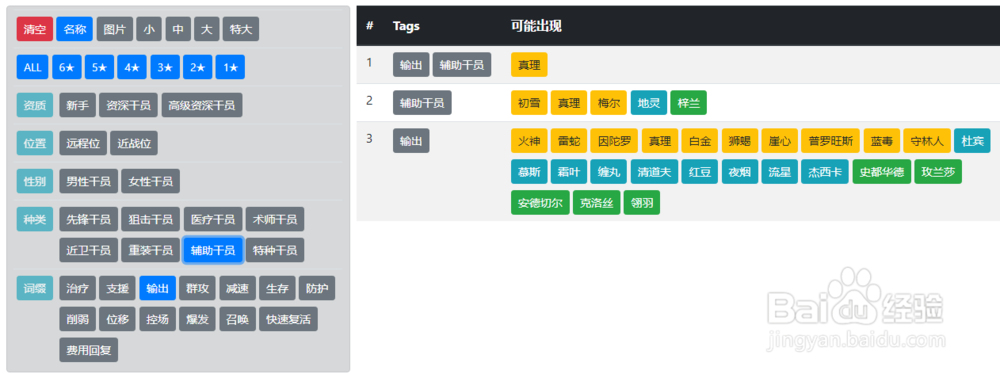
Task: Click the 安德切尔 operator badge
Action: pos(540,203)
